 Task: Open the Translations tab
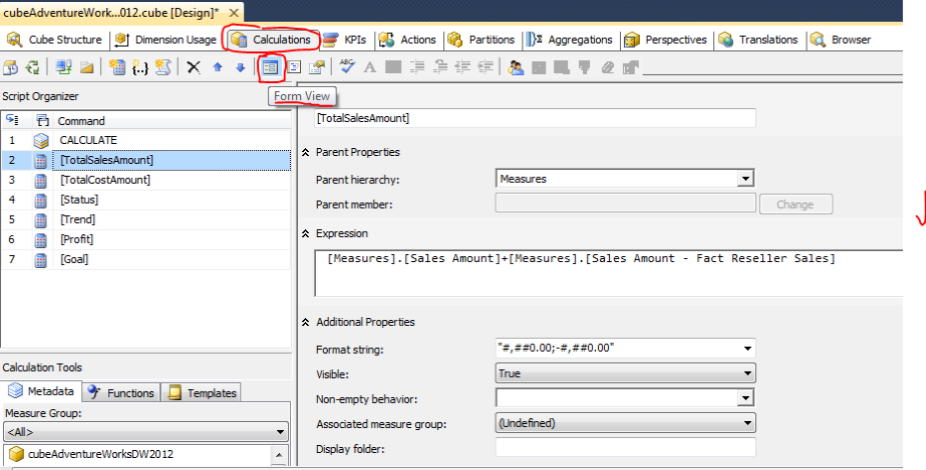(x=759, y=40)
